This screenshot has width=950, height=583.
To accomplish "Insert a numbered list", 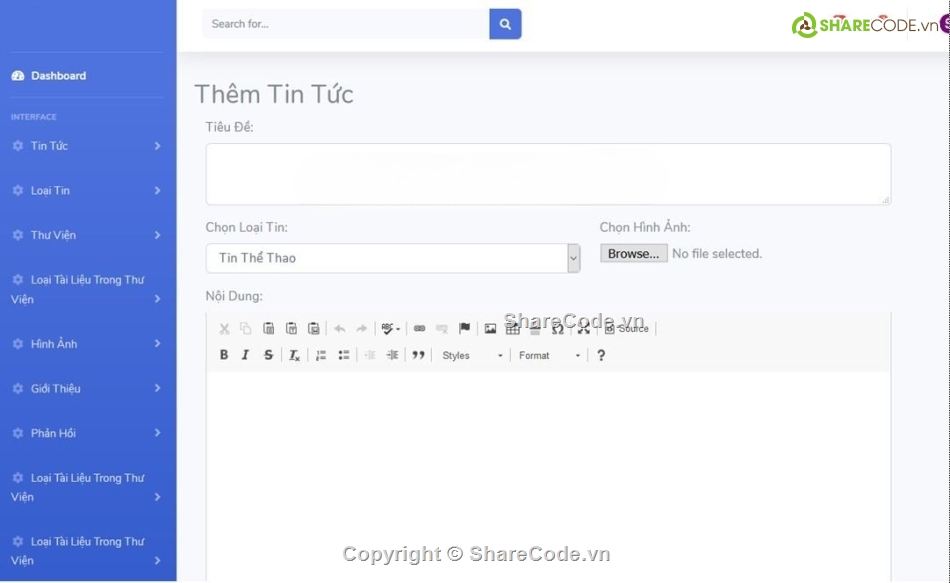I will click(x=321, y=355).
